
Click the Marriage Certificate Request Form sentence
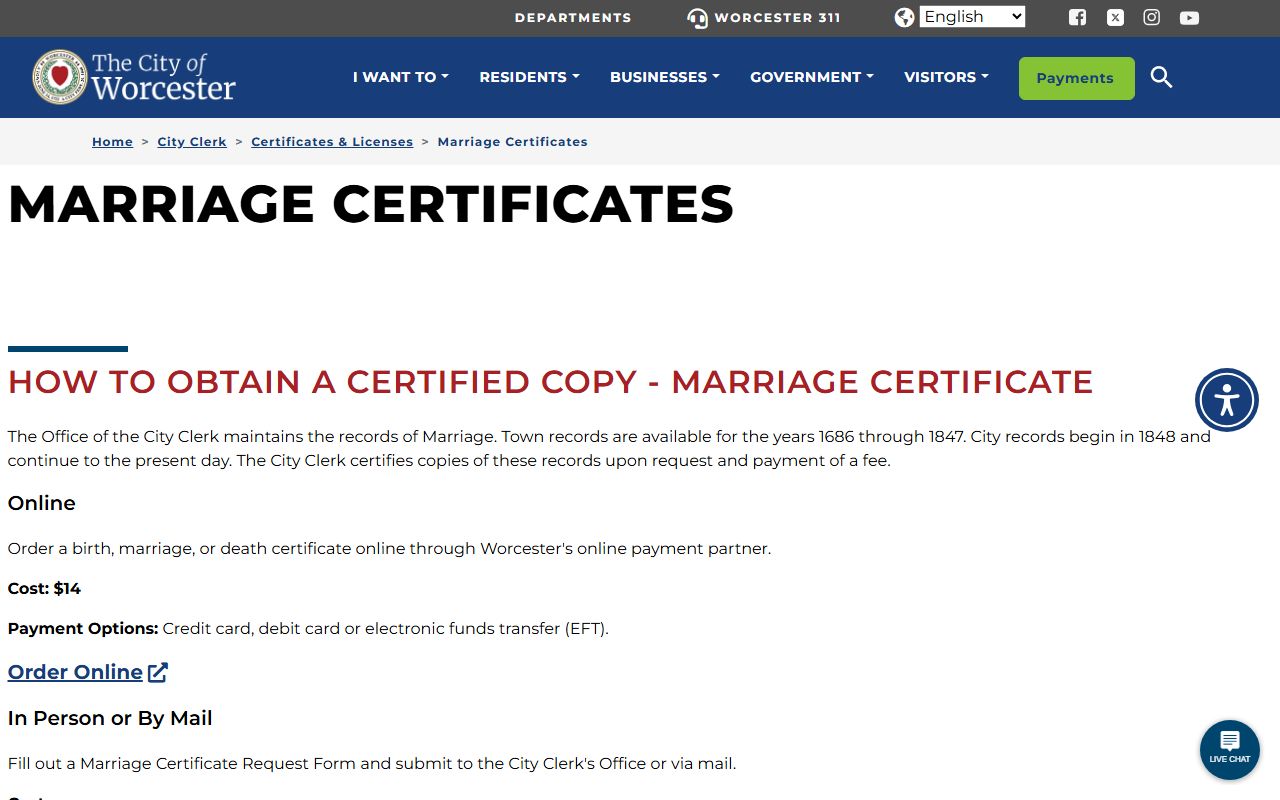(x=372, y=764)
